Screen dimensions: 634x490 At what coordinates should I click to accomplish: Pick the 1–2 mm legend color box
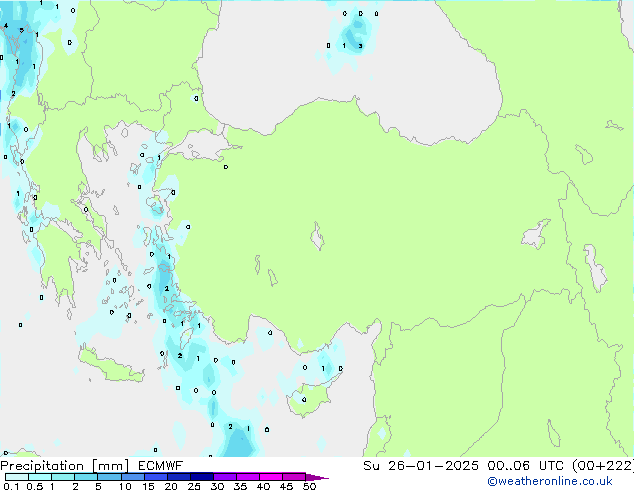point(63,477)
